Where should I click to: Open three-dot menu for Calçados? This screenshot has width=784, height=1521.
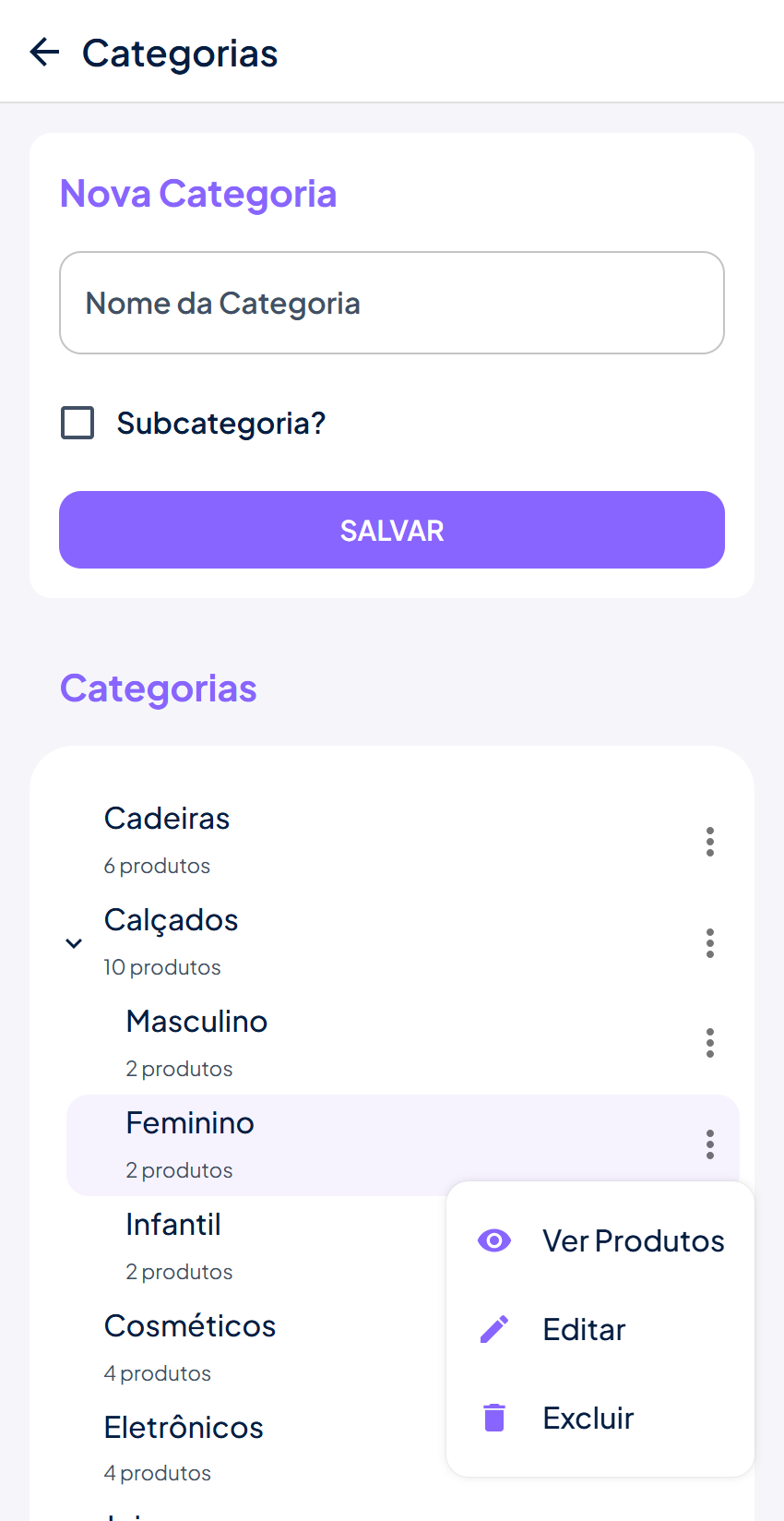click(709, 943)
